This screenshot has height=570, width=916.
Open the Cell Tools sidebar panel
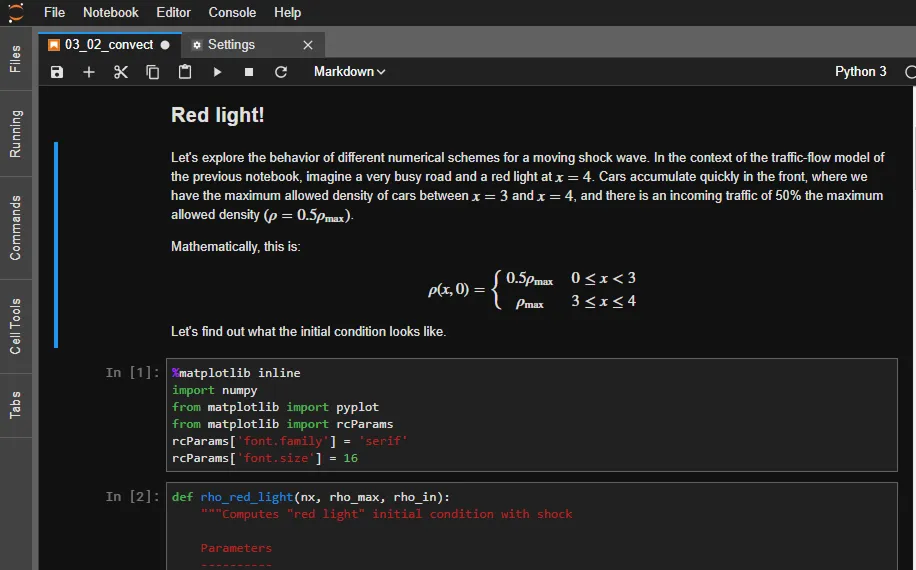pos(16,326)
